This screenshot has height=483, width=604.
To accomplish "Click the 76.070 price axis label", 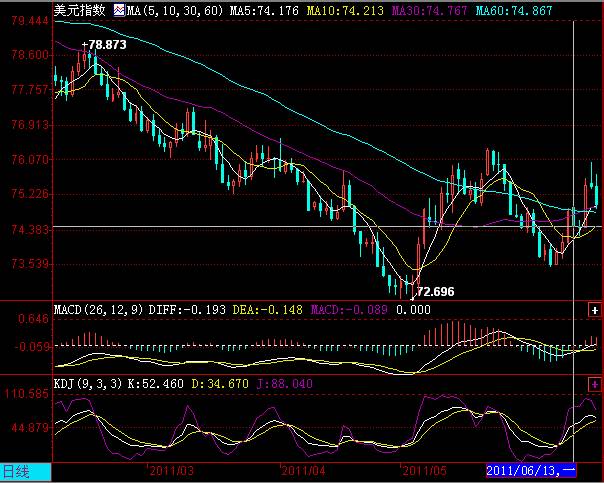I will pyautogui.click(x=30, y=159).
